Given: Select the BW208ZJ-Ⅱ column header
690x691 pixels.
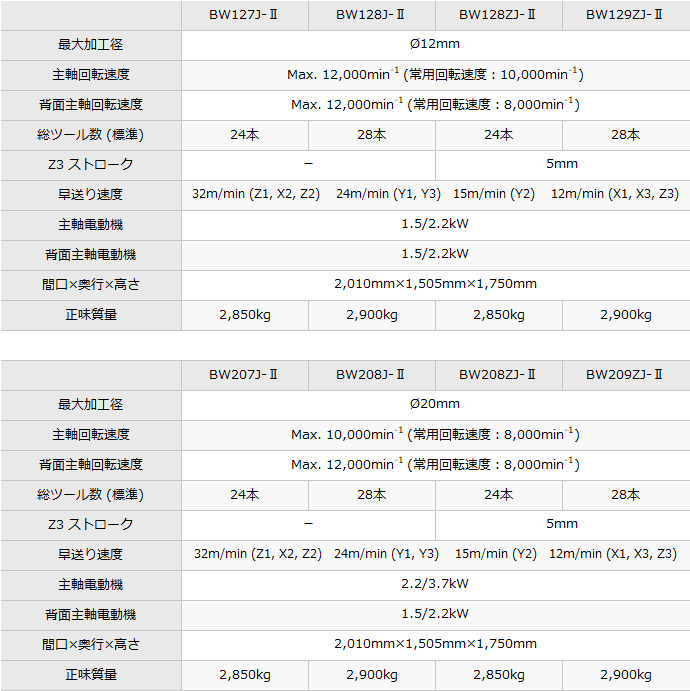Looking at the screenshot, I should coord(497,375).
